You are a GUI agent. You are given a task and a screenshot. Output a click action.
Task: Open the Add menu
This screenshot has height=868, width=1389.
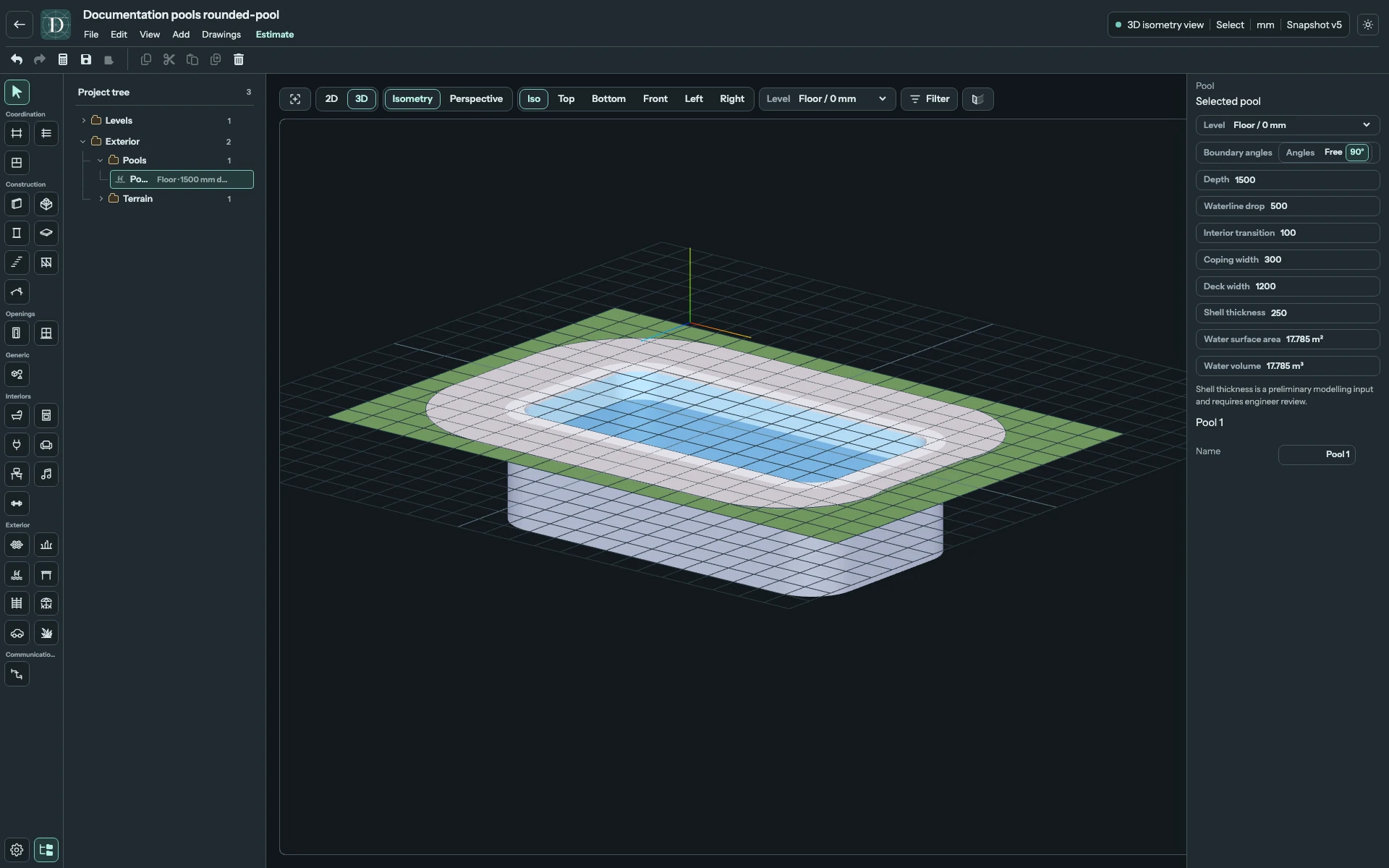coord(181,35)
